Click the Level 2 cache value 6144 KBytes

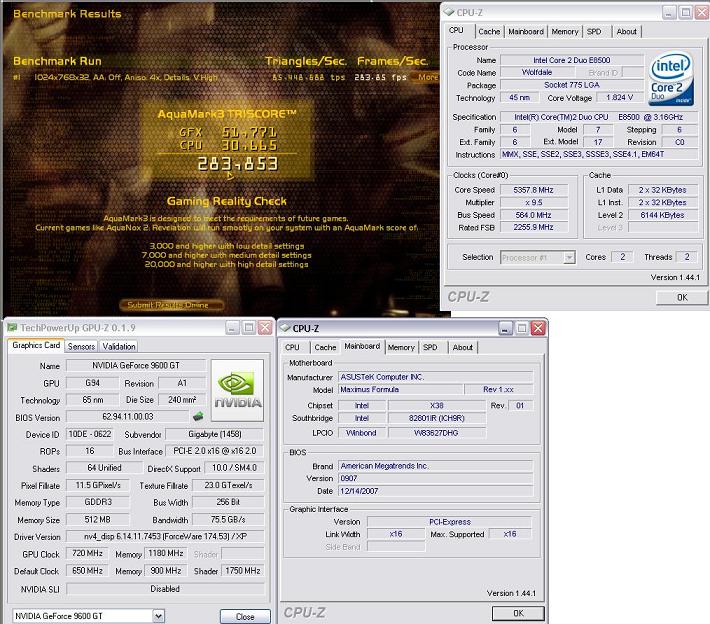[x=663, y=215]
